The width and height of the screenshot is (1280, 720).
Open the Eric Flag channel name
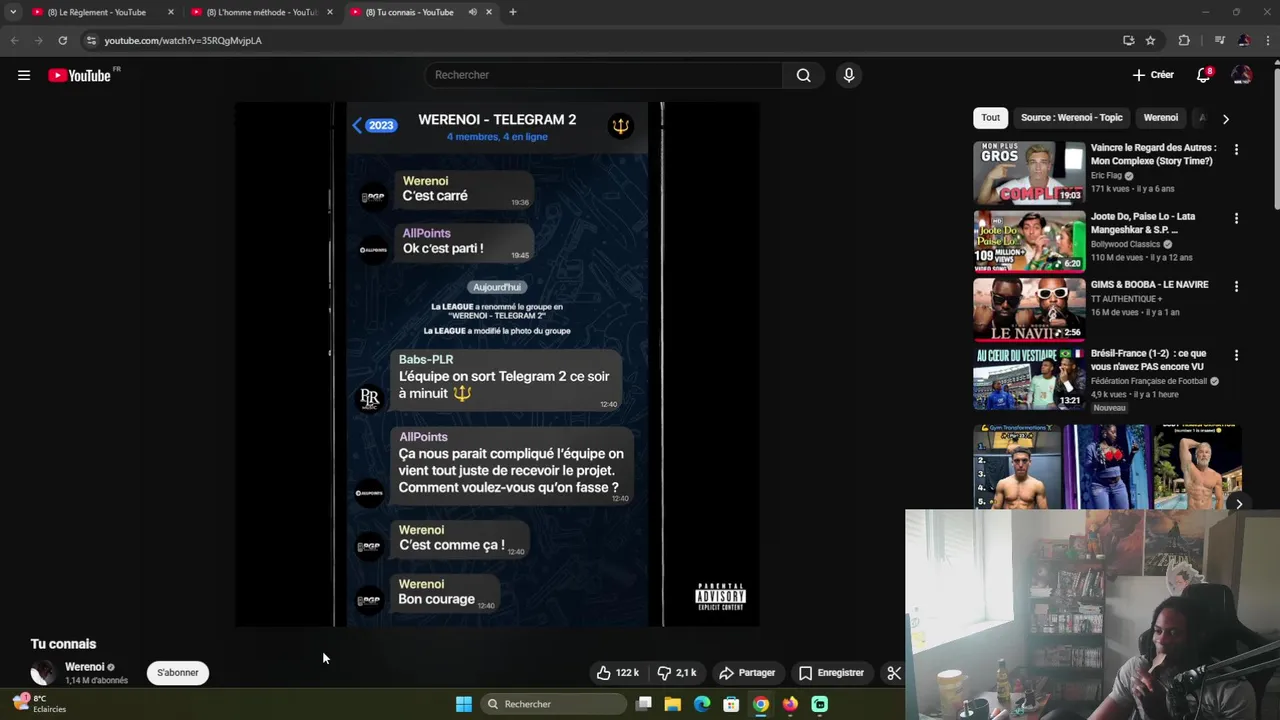(x=1106, y=175)
